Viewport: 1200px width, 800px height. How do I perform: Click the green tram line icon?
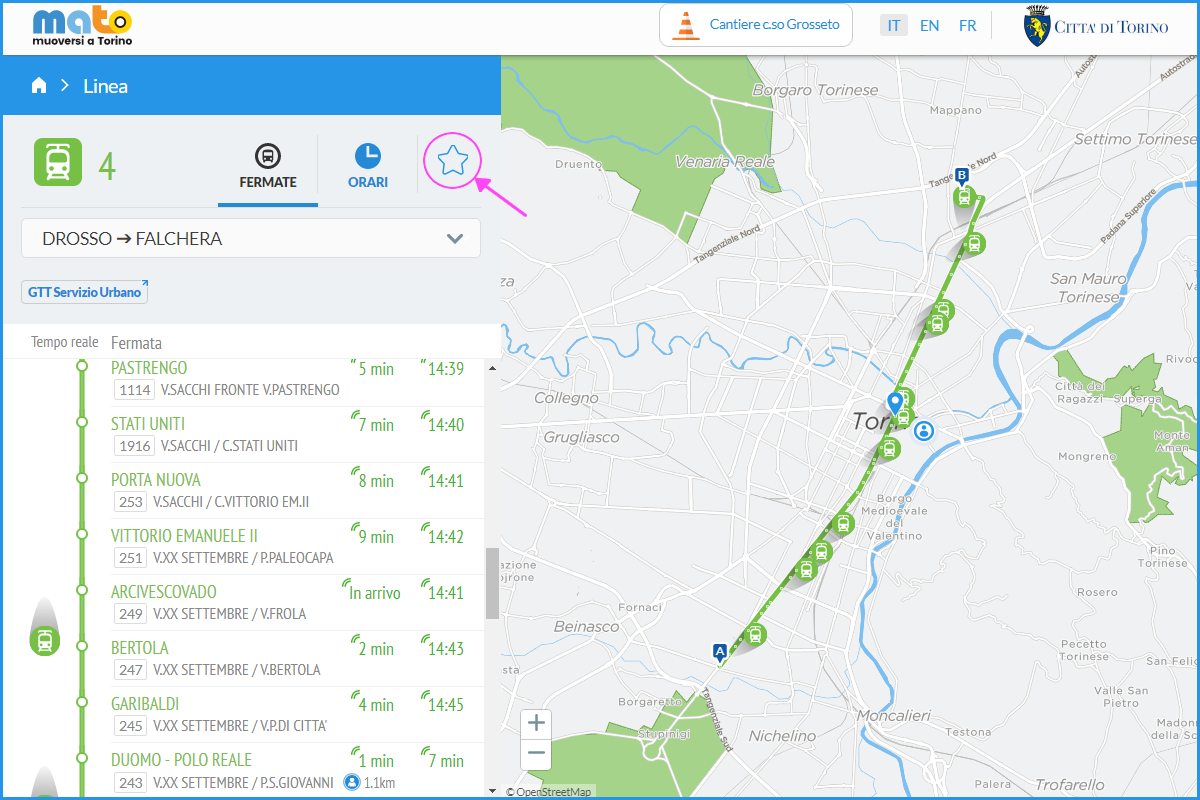coord(58,162)
